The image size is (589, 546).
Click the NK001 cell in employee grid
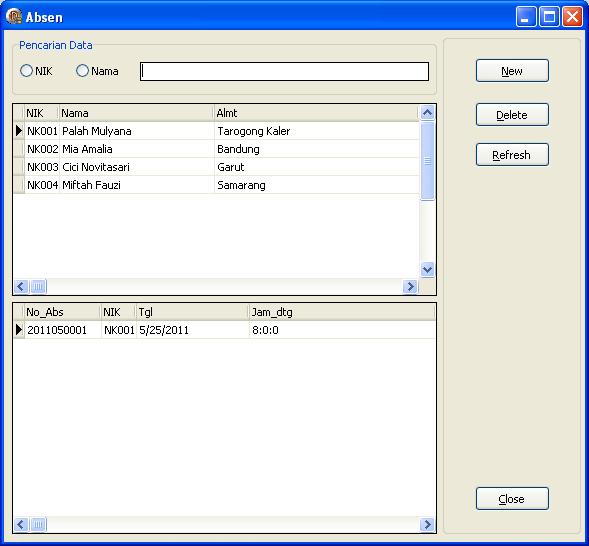42,131
